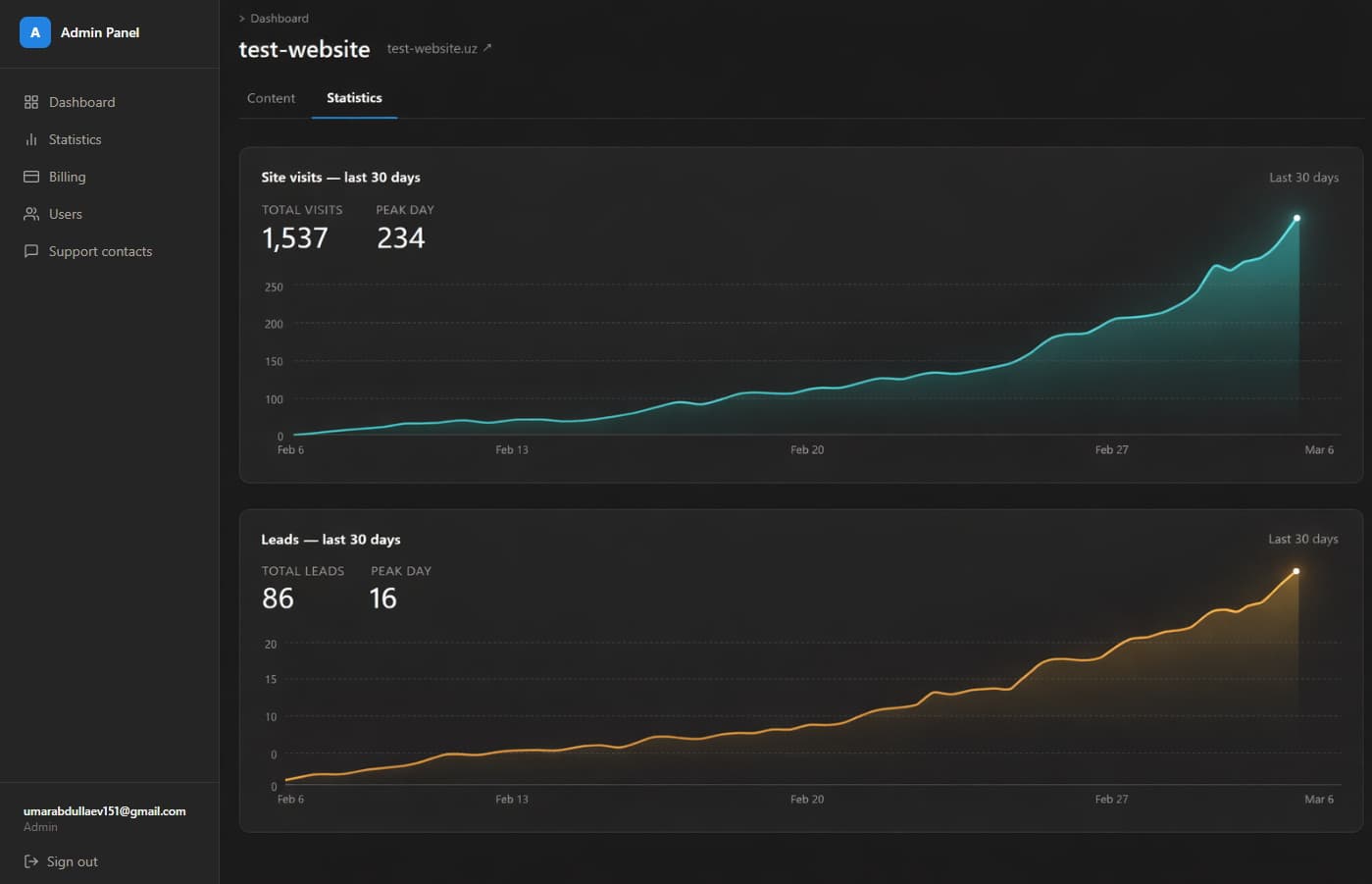Go to Dashboard via the breadcrumb

coord(279,19)
